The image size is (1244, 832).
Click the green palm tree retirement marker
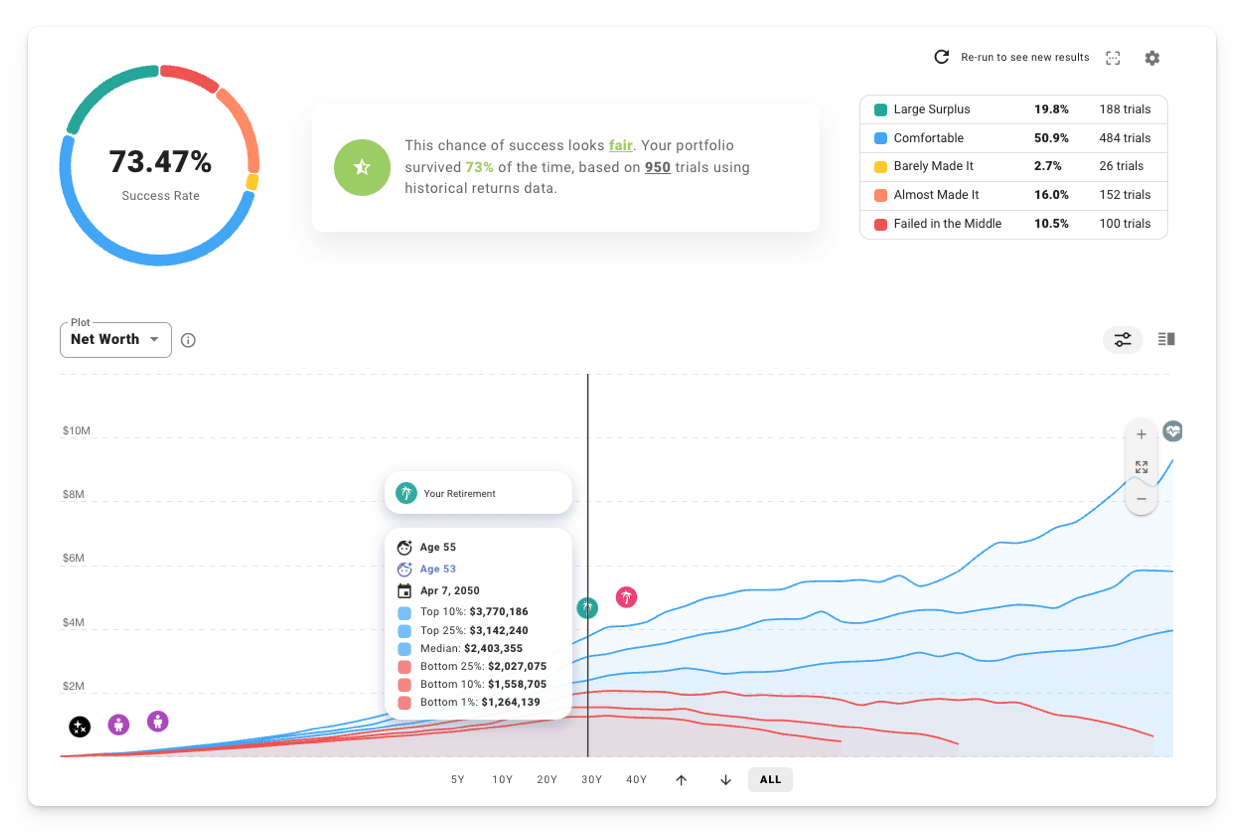pyautogui.click(x=588, y=607)
